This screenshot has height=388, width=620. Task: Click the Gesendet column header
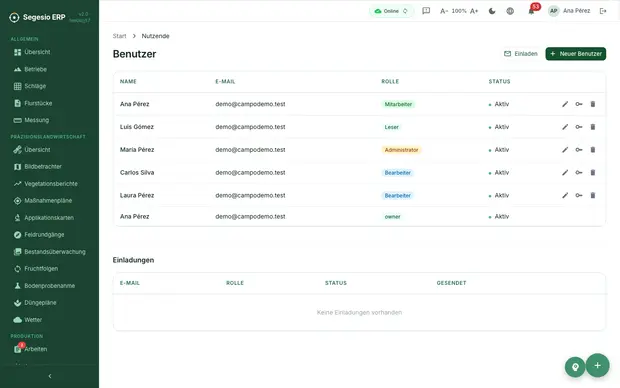tap(451, 283)
